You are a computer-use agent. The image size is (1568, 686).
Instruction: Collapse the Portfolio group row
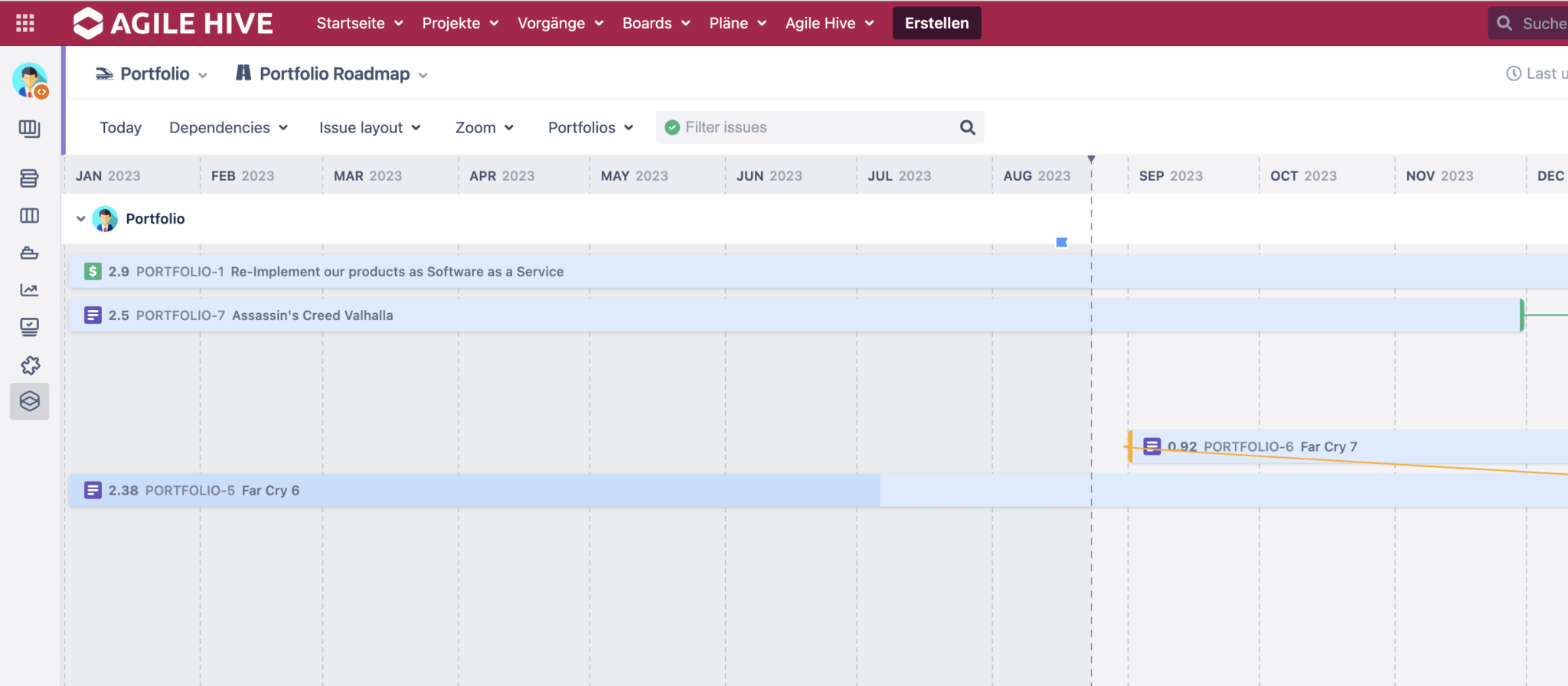pos(80,219)
